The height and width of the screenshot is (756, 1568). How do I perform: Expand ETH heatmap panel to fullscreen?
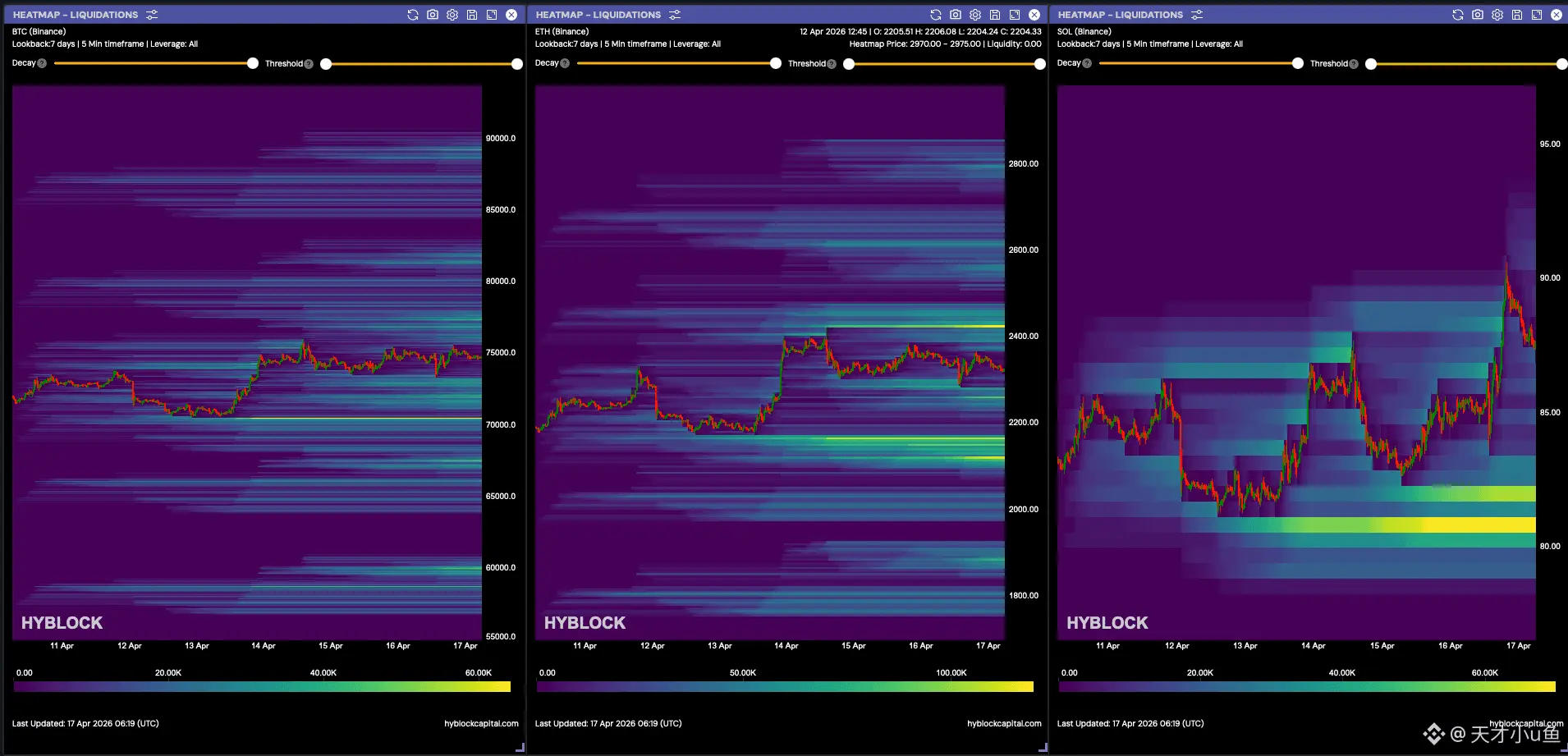(x=1015, y=15)
